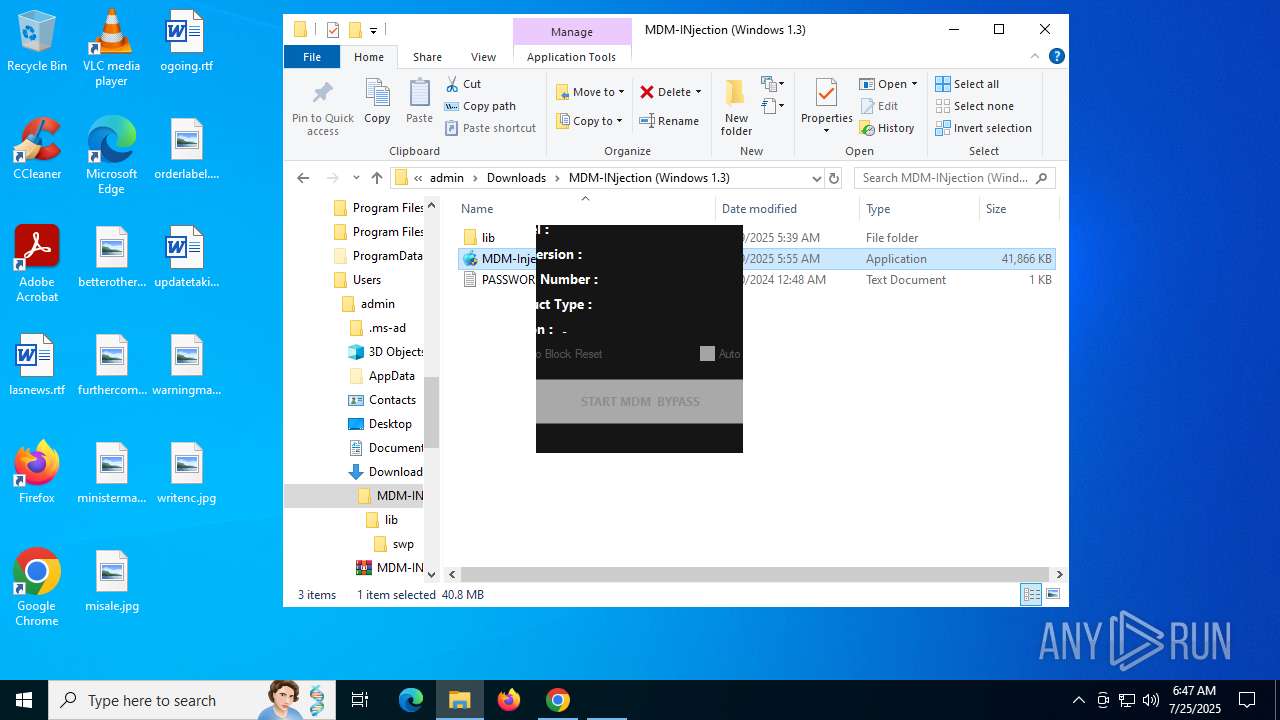Select 3D Objects in navigation tree
The image size is (1280, 720).
click(396, 352)
